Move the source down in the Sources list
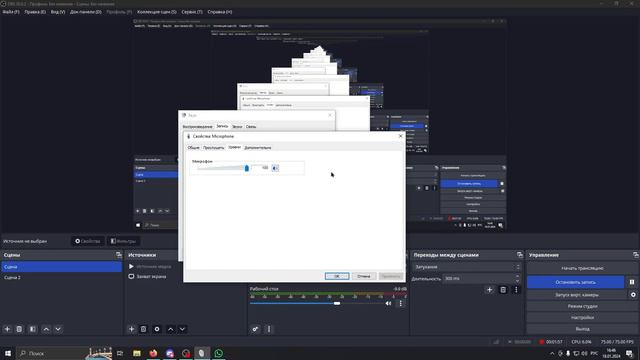 click(182, 329)
